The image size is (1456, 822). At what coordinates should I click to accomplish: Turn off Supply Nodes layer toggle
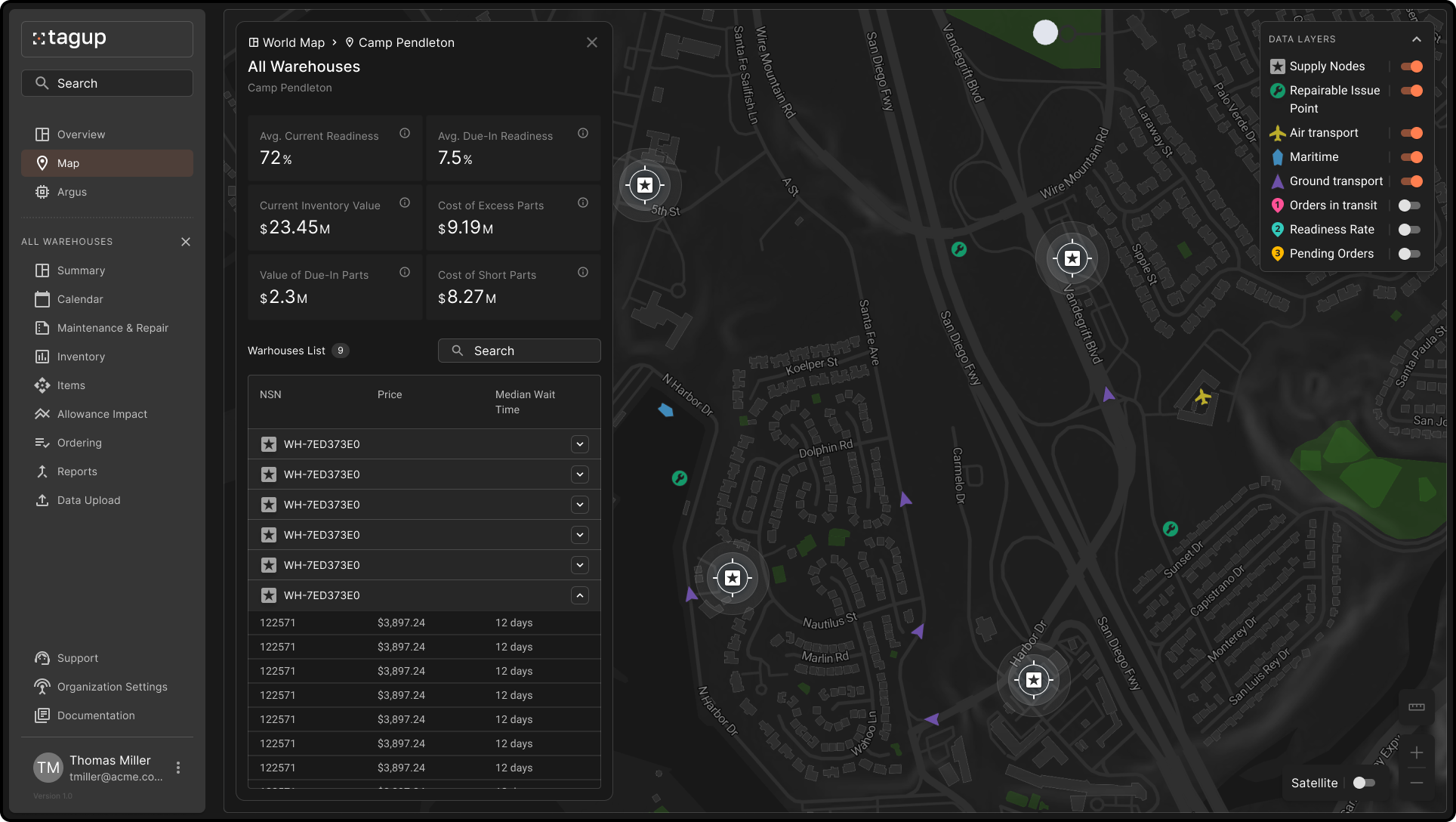(1411, 66)
